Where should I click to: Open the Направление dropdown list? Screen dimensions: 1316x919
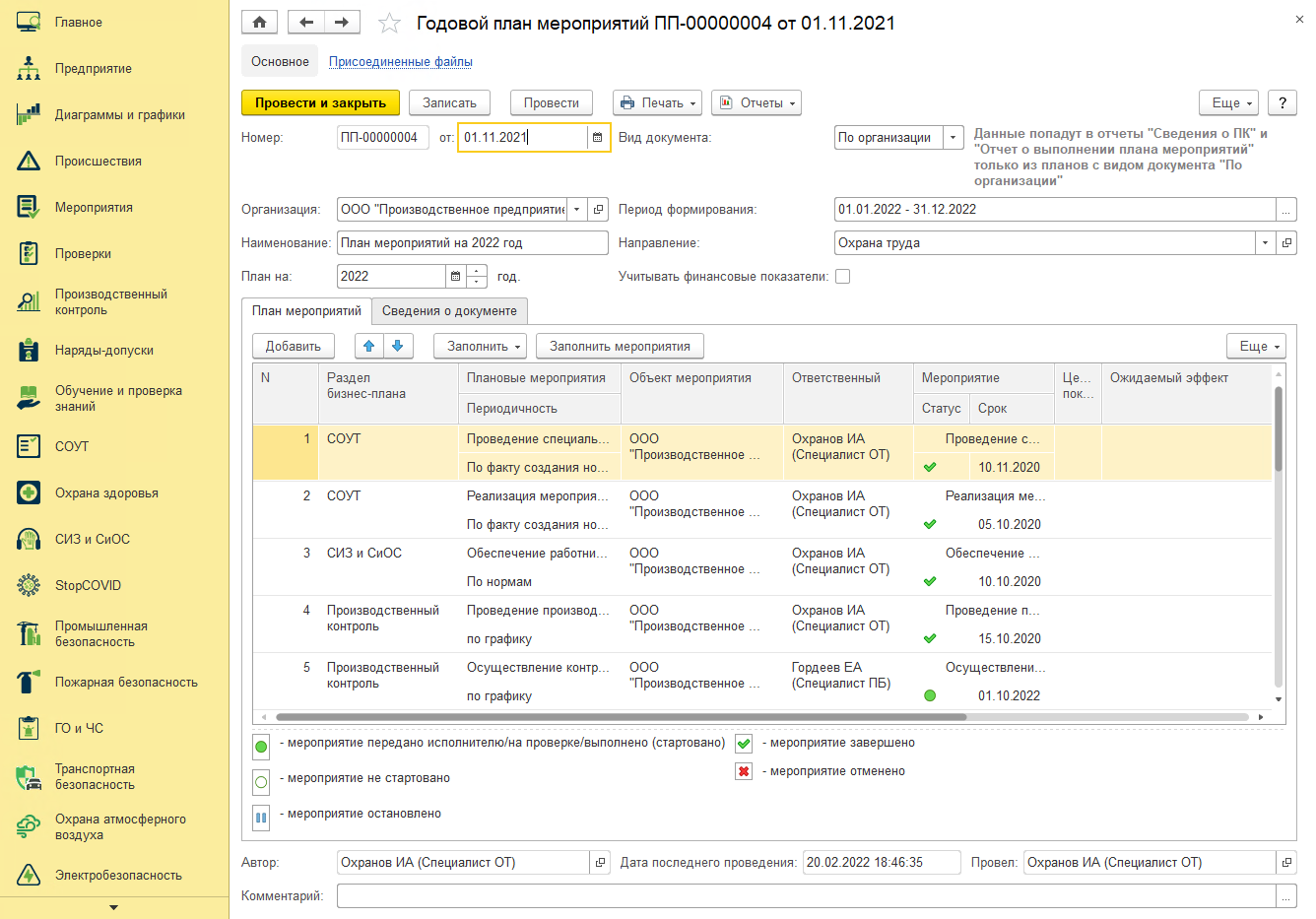[1265, 243]
